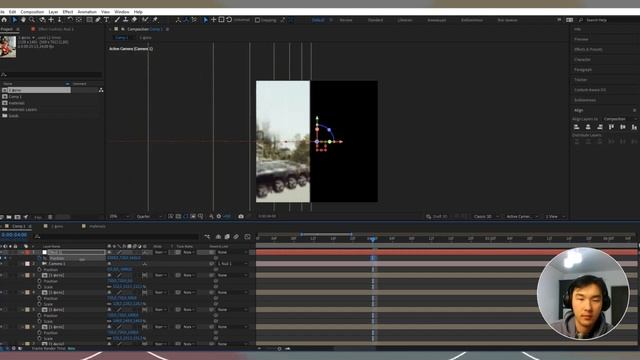Screen dimensions: 640x360
Task: Open the 1 View layout dropdown
Action: 555,216
